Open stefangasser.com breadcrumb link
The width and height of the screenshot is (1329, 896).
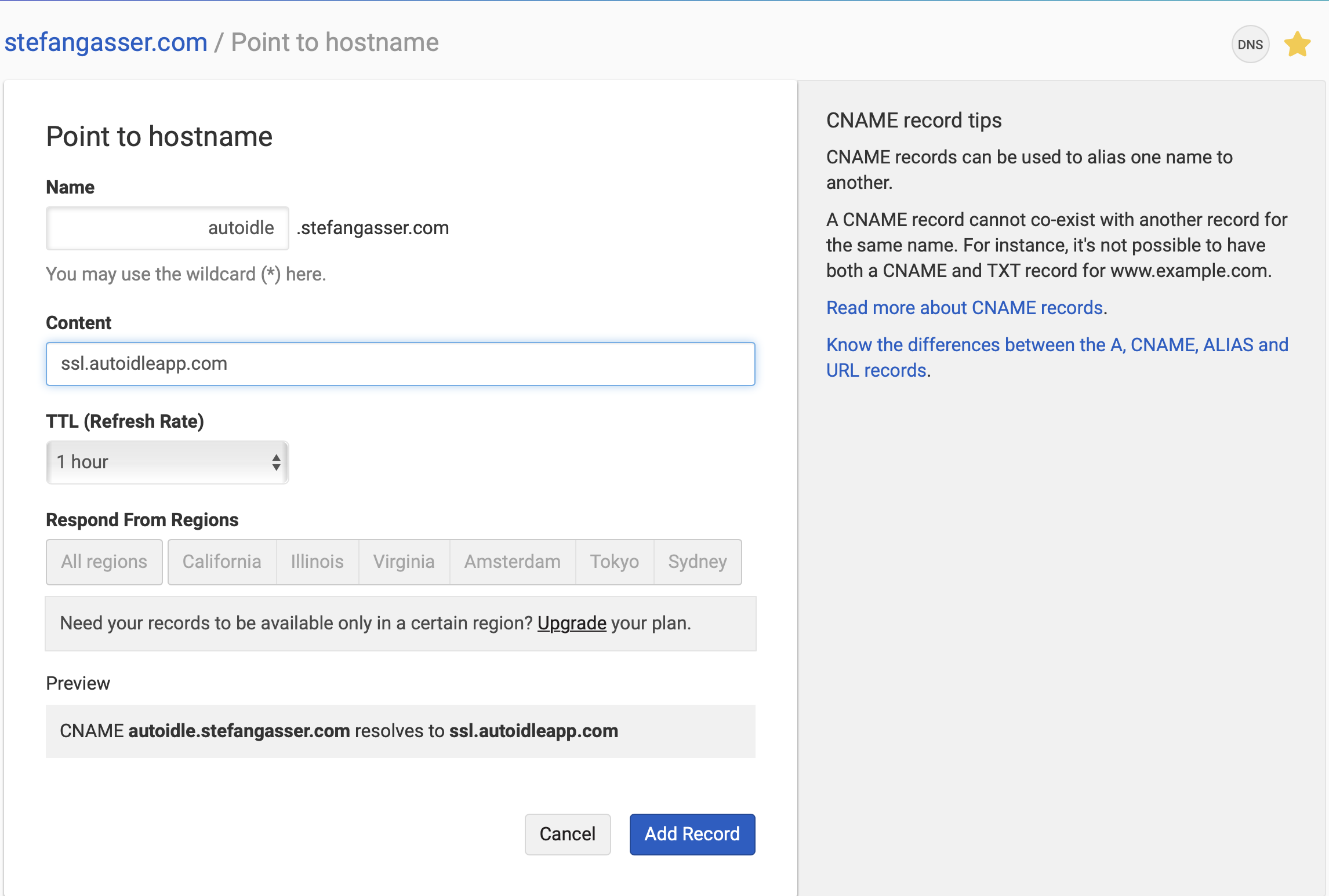(106, 42)
